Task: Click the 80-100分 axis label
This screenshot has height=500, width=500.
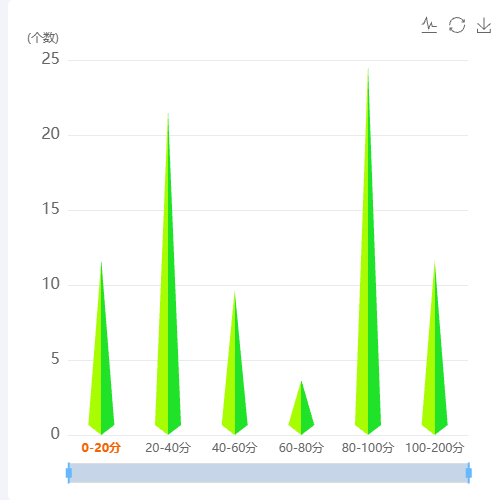Action: (x=368, y=447)
